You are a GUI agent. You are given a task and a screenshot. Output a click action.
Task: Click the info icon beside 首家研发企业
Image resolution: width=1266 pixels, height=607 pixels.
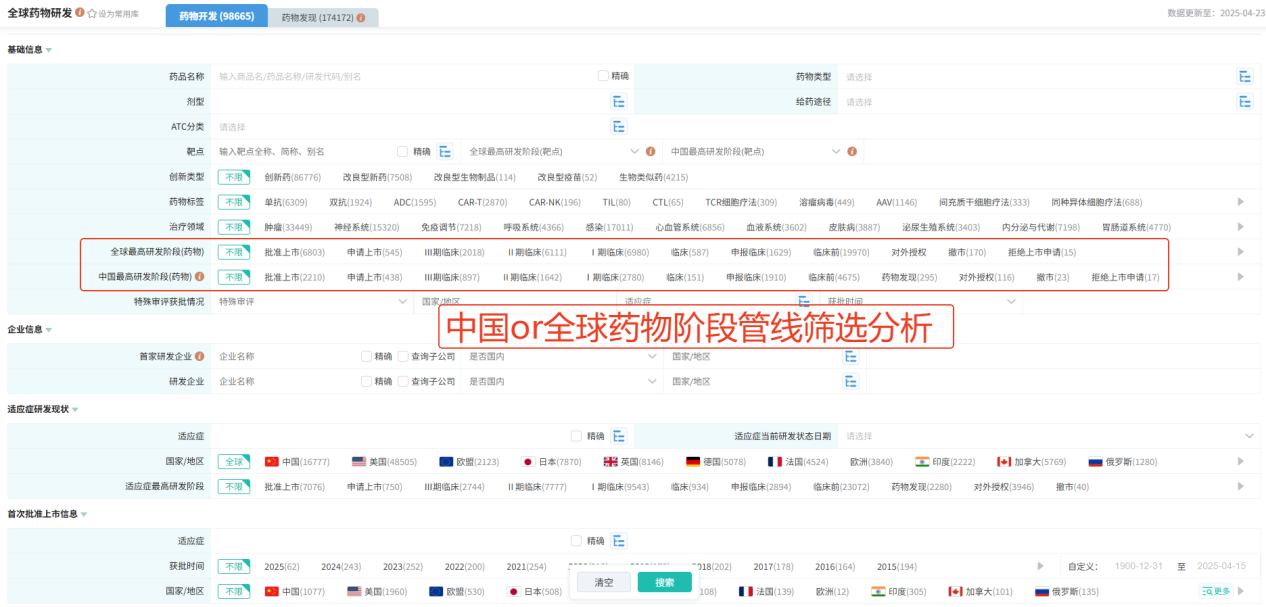point(200,356)
